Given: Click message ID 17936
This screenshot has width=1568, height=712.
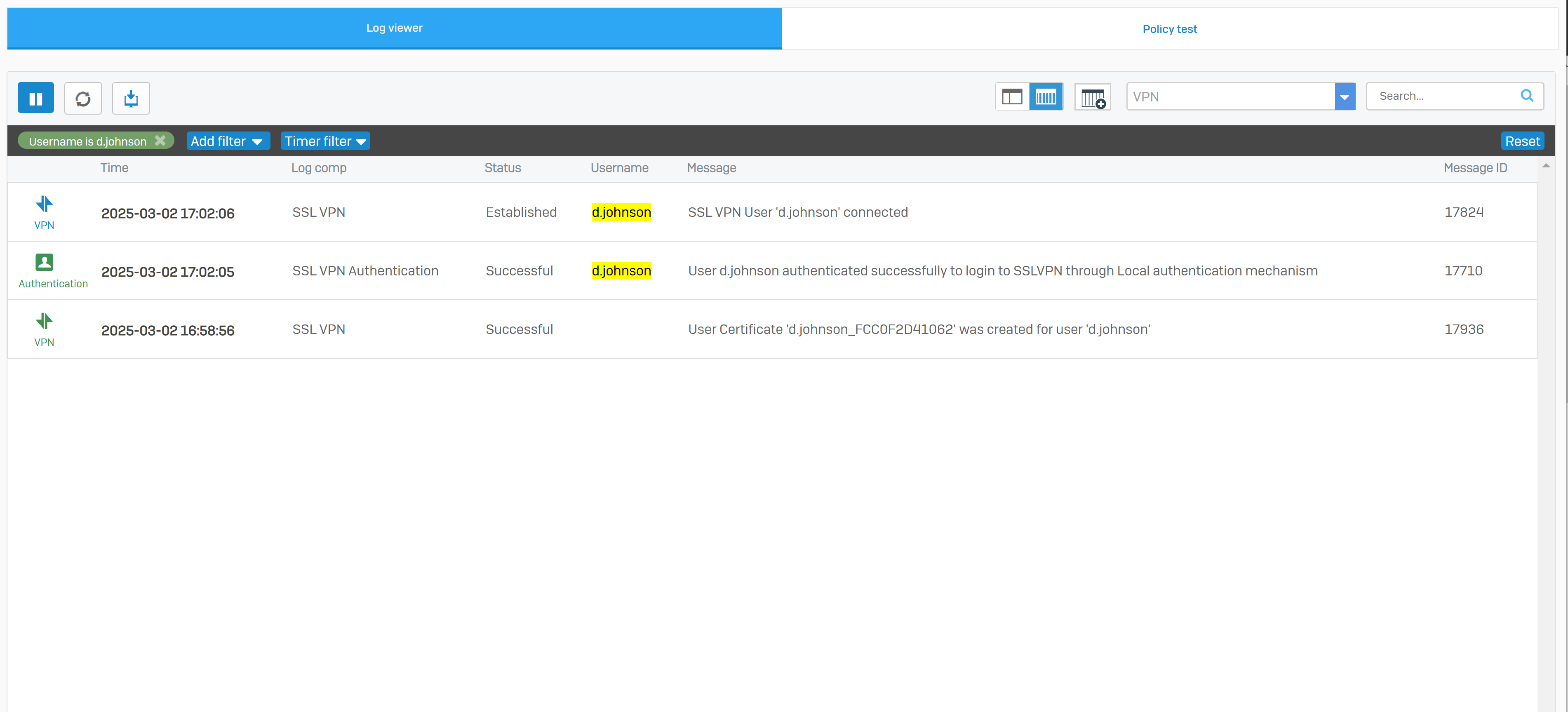Looking at the screenshot, I should click(x=1463, y=329).
